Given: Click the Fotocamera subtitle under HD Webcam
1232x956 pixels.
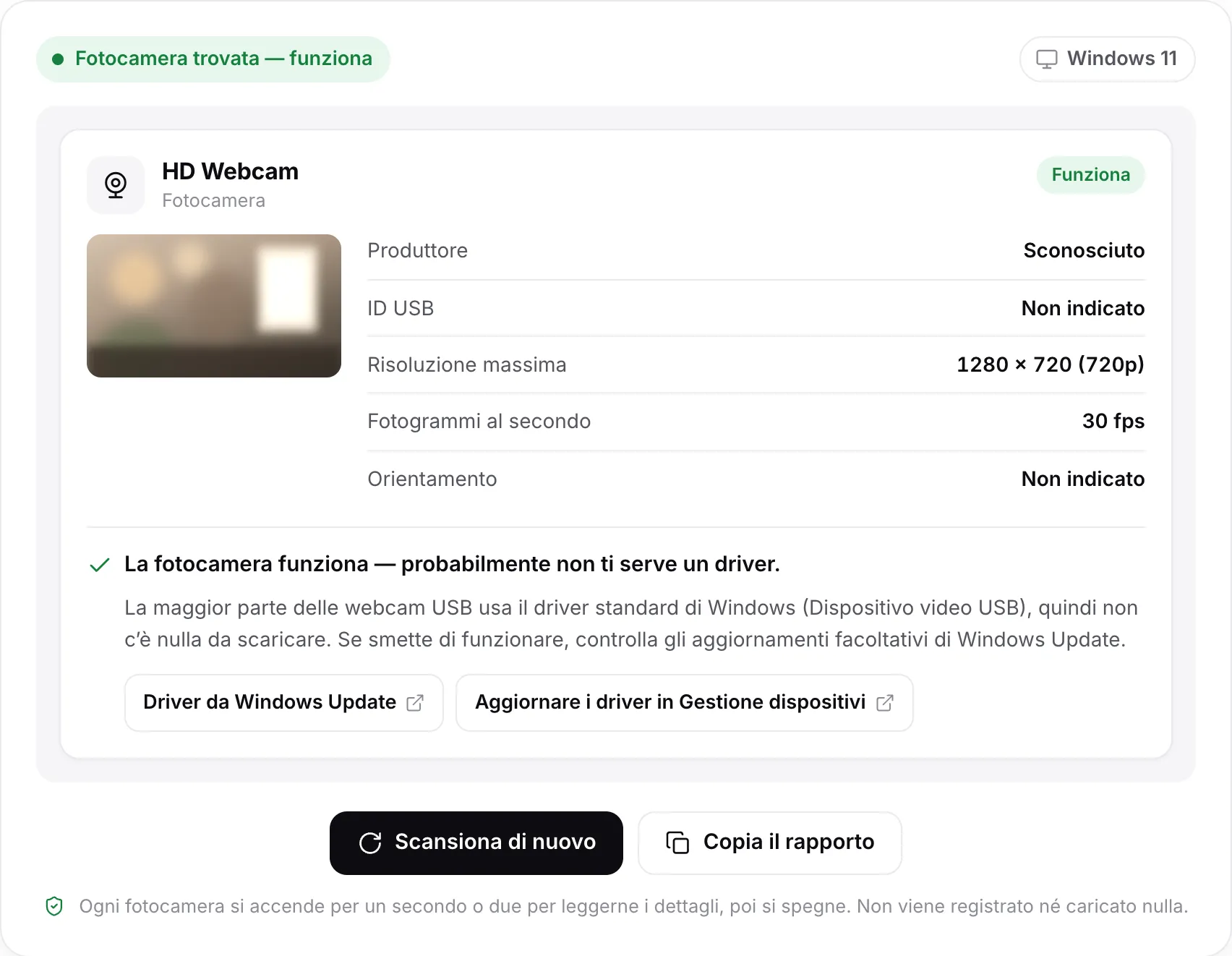Looking at the screenshot, I should [214, 201].
